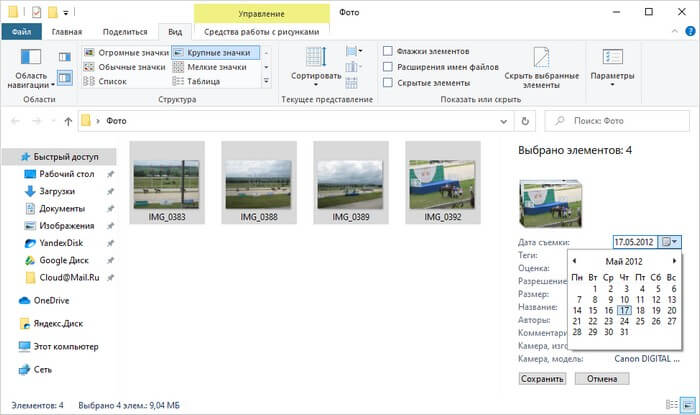Screen dimensions: 700x415
Task: Switch to the Главная ribbon tab
Action: coord(67,32)
